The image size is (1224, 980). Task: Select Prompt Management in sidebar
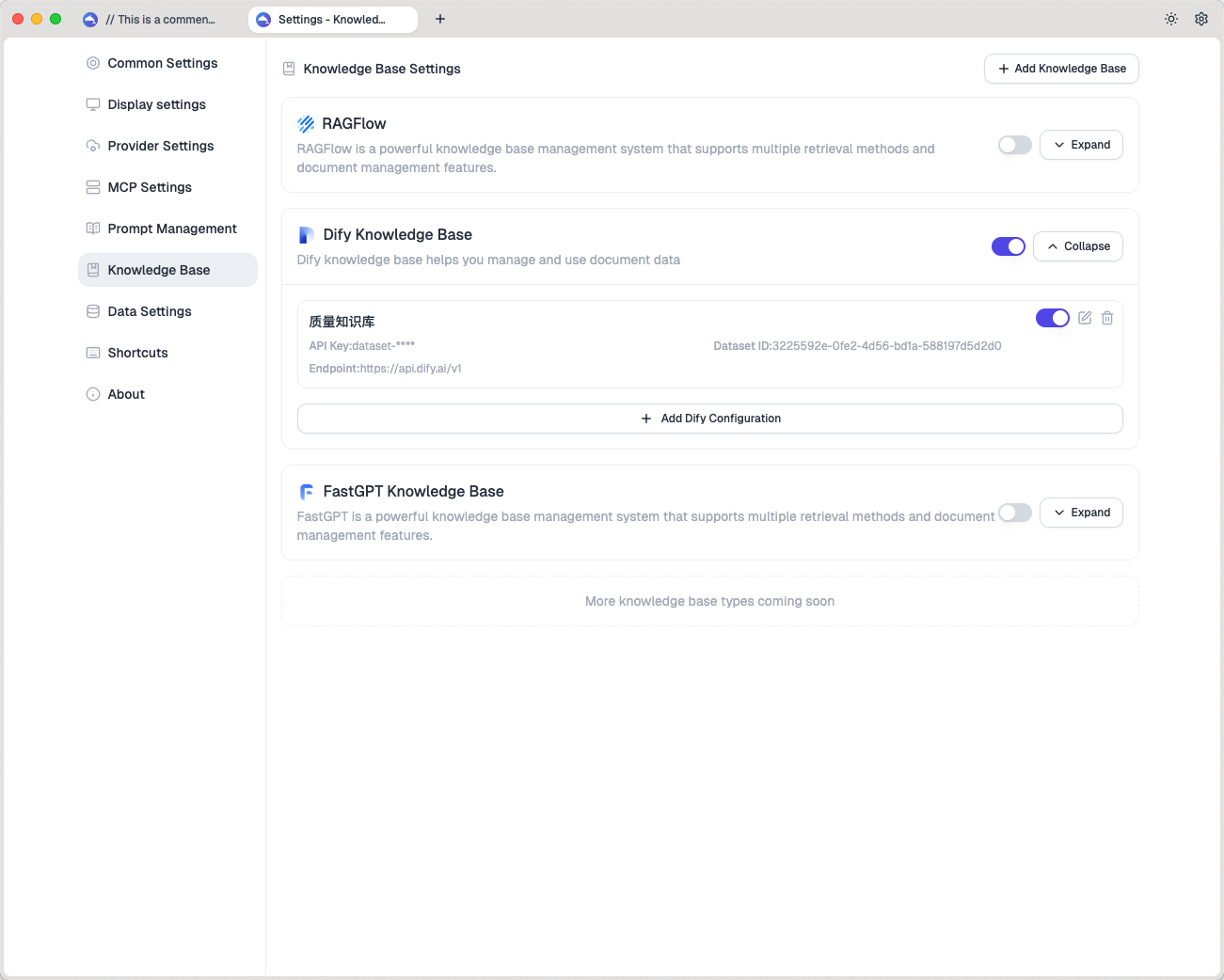(x=167, y=229)
